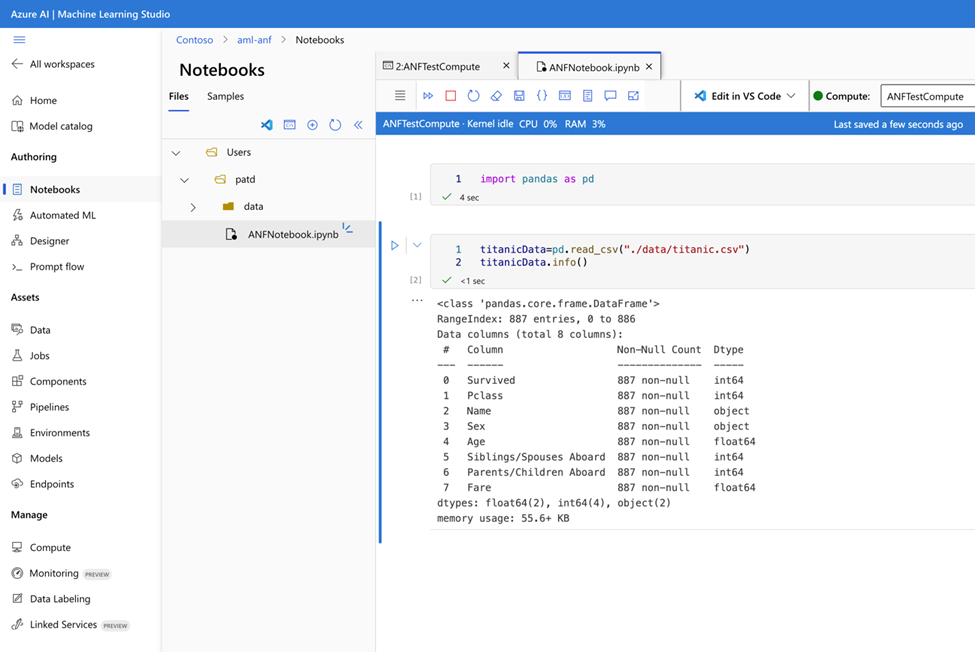Select the ANFNotebook.ipynb editor tab
Screen dimensions: 975x652
(588, 67)
